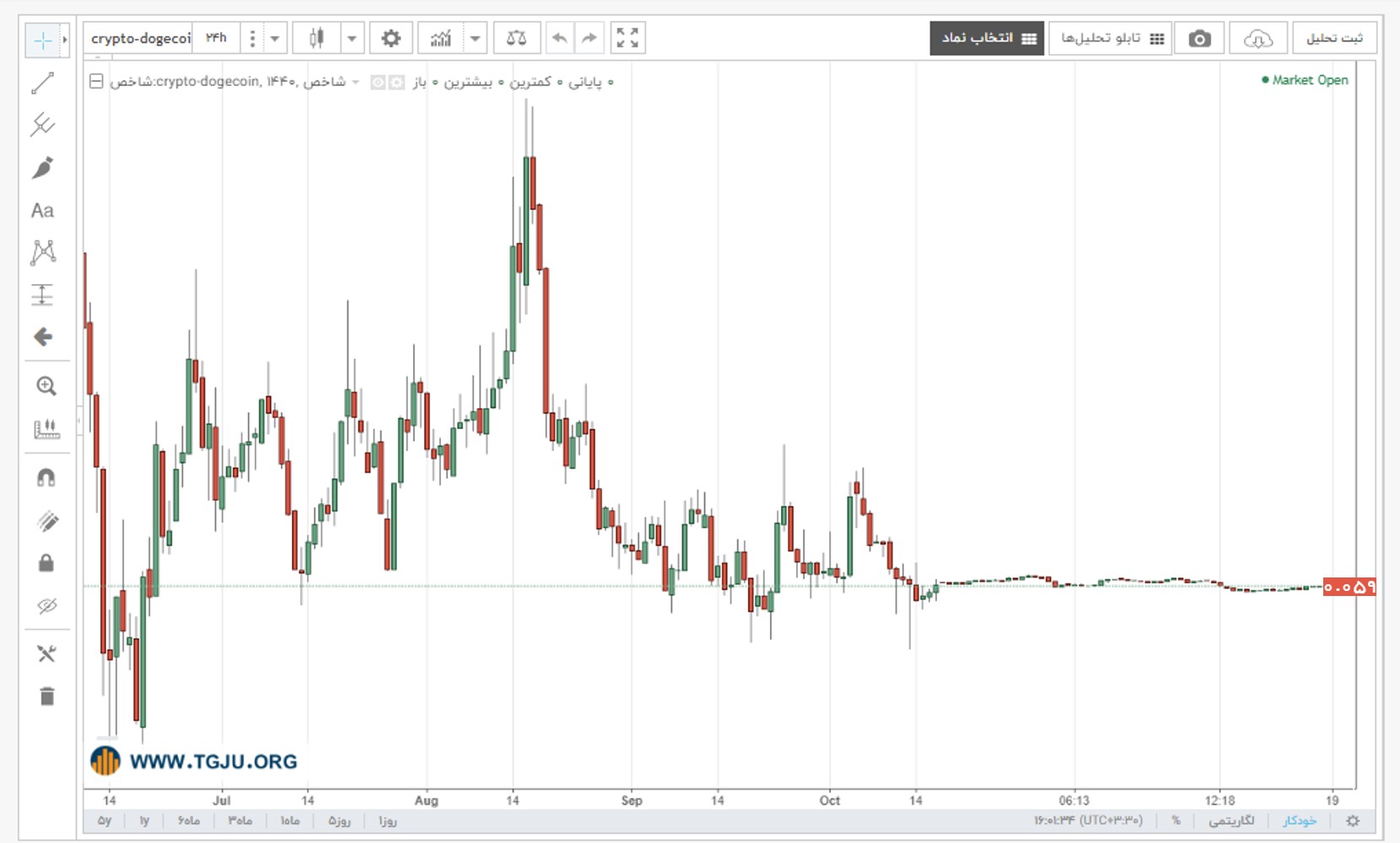Set date range to 5y
Screen dimensions: 1400x843
tap(105, 820)
